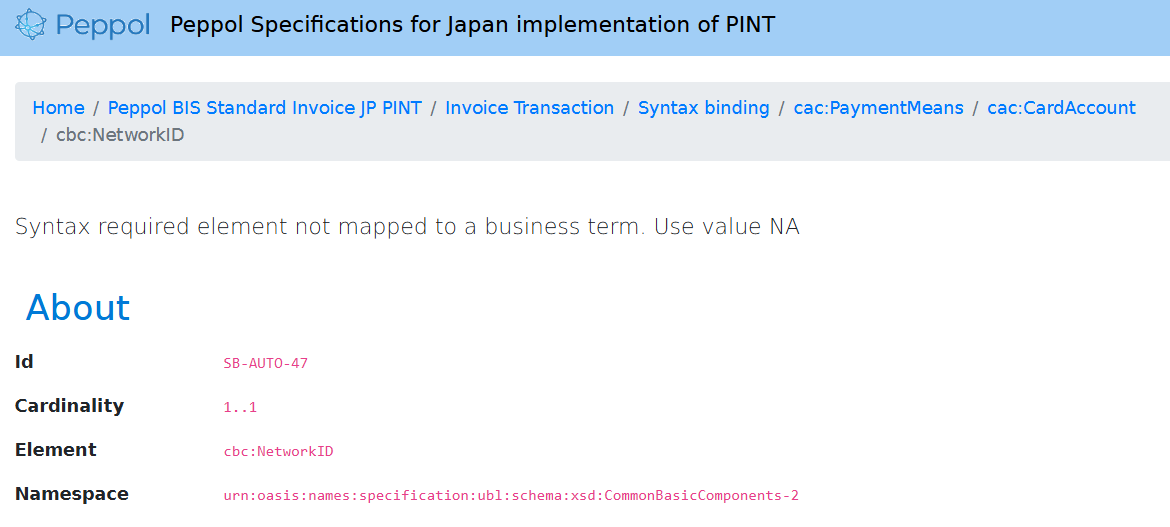Click the Namespace field label
Screen dimensions: 1170x527
71,494
